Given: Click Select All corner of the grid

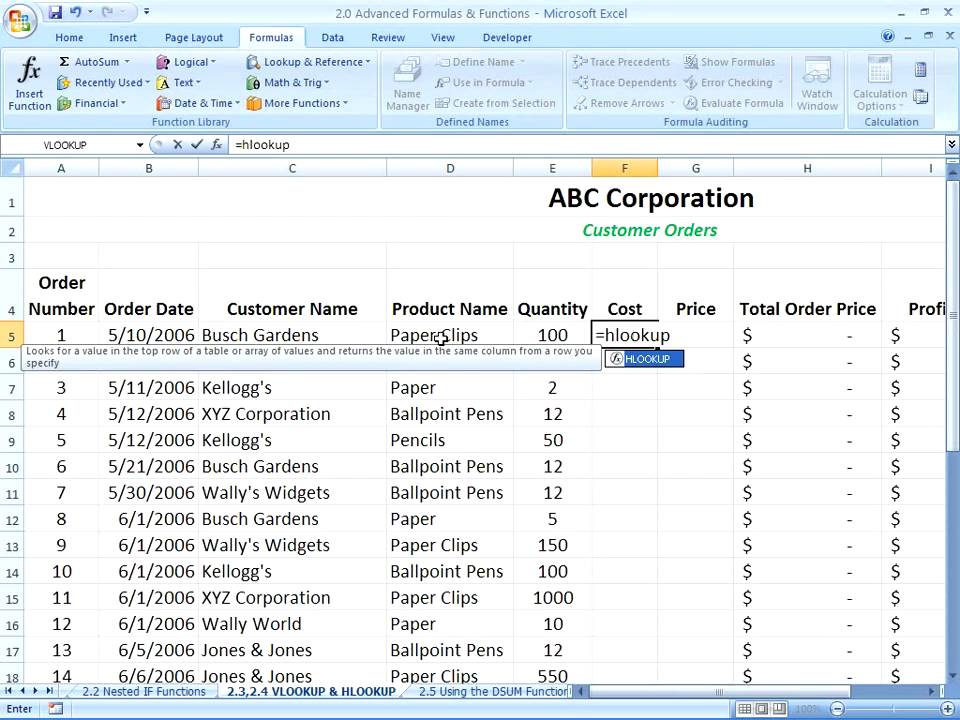Looking at the screenshot, I should click(12, 168).
